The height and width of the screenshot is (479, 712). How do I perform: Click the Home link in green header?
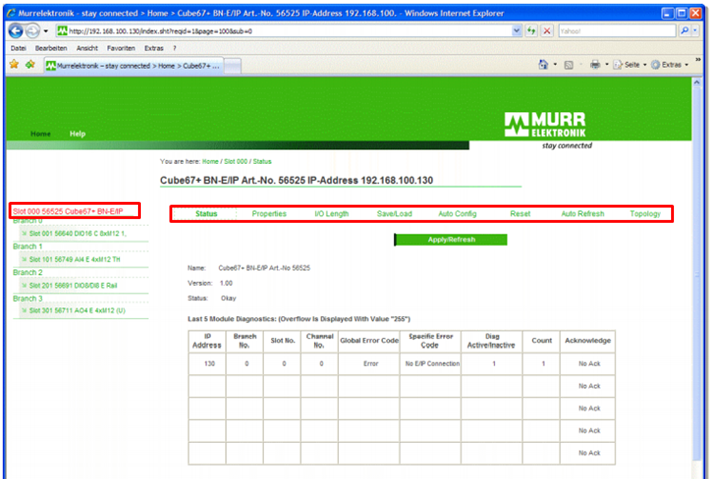[x=40, y=134]
